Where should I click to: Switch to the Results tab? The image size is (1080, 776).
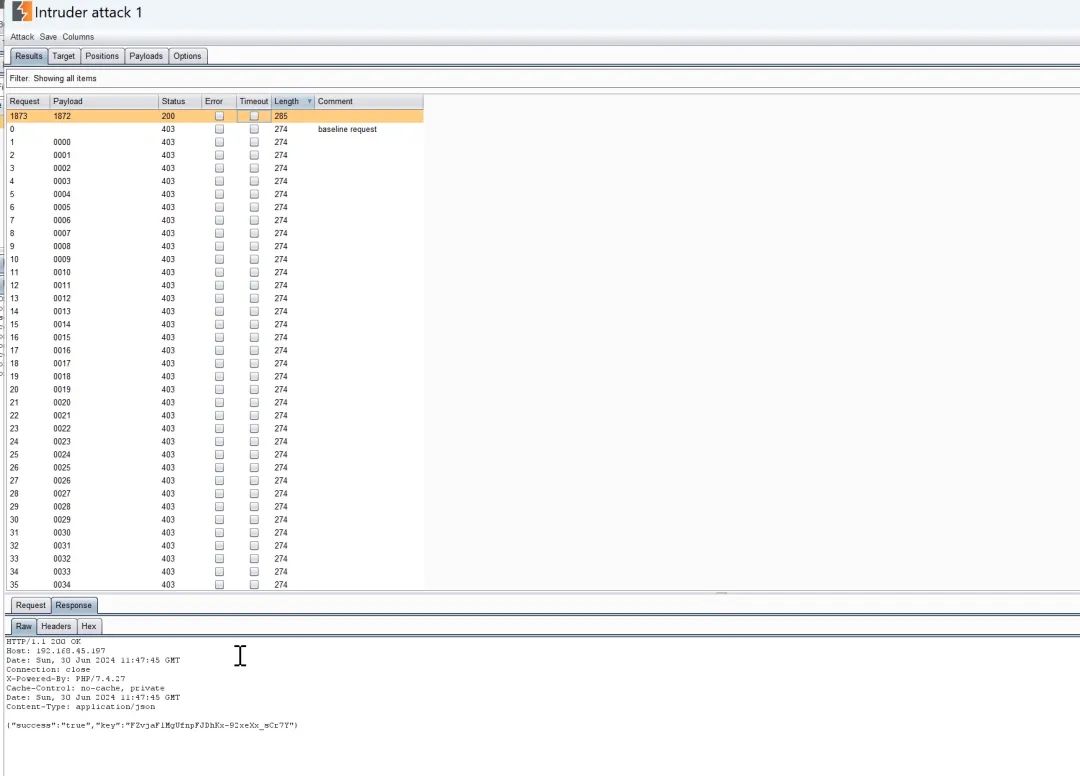(x=29, y=56)
